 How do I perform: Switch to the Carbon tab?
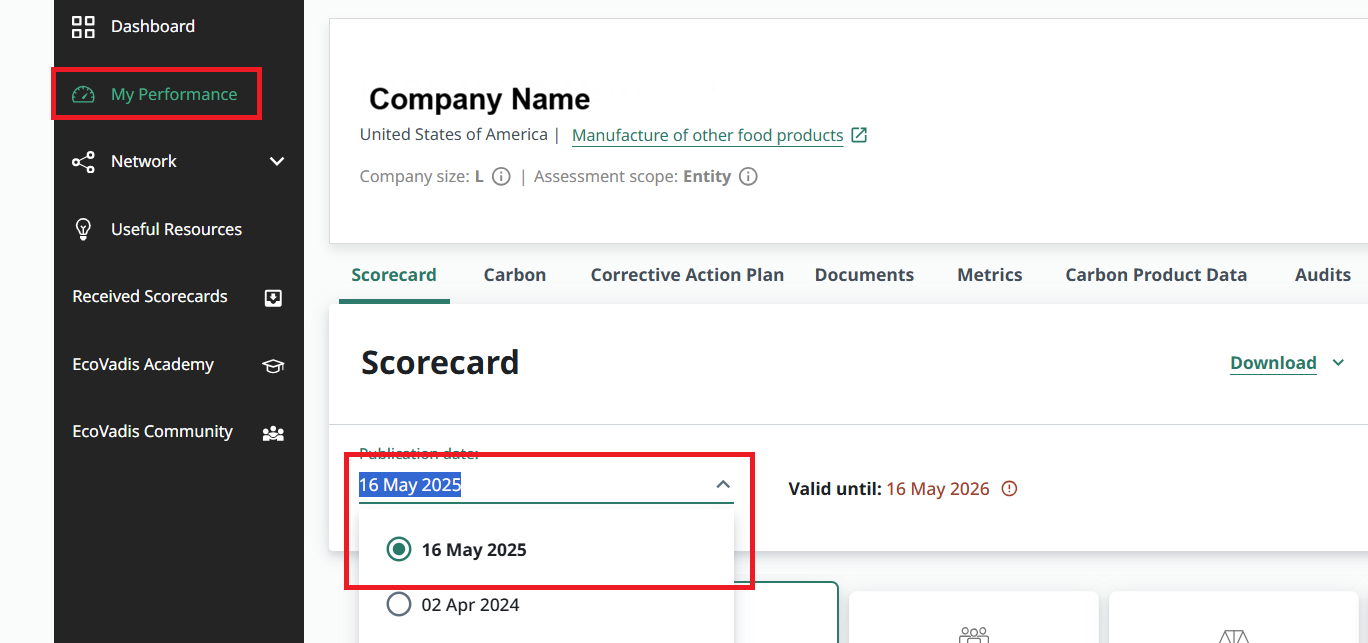pos(515,275)
